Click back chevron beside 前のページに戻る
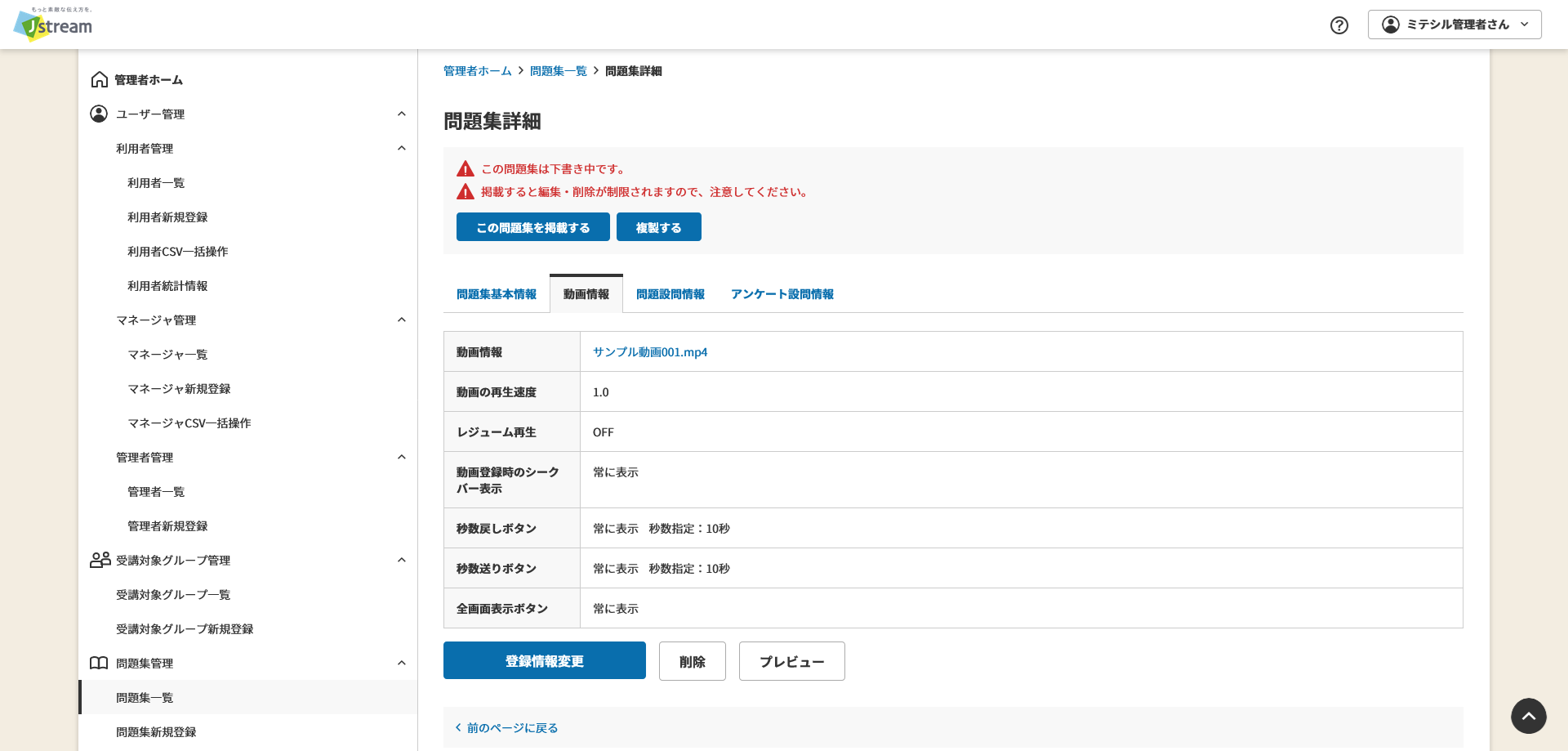This screenshot has width=1568, height=751. pyautogui.click(x=458, y=727)
